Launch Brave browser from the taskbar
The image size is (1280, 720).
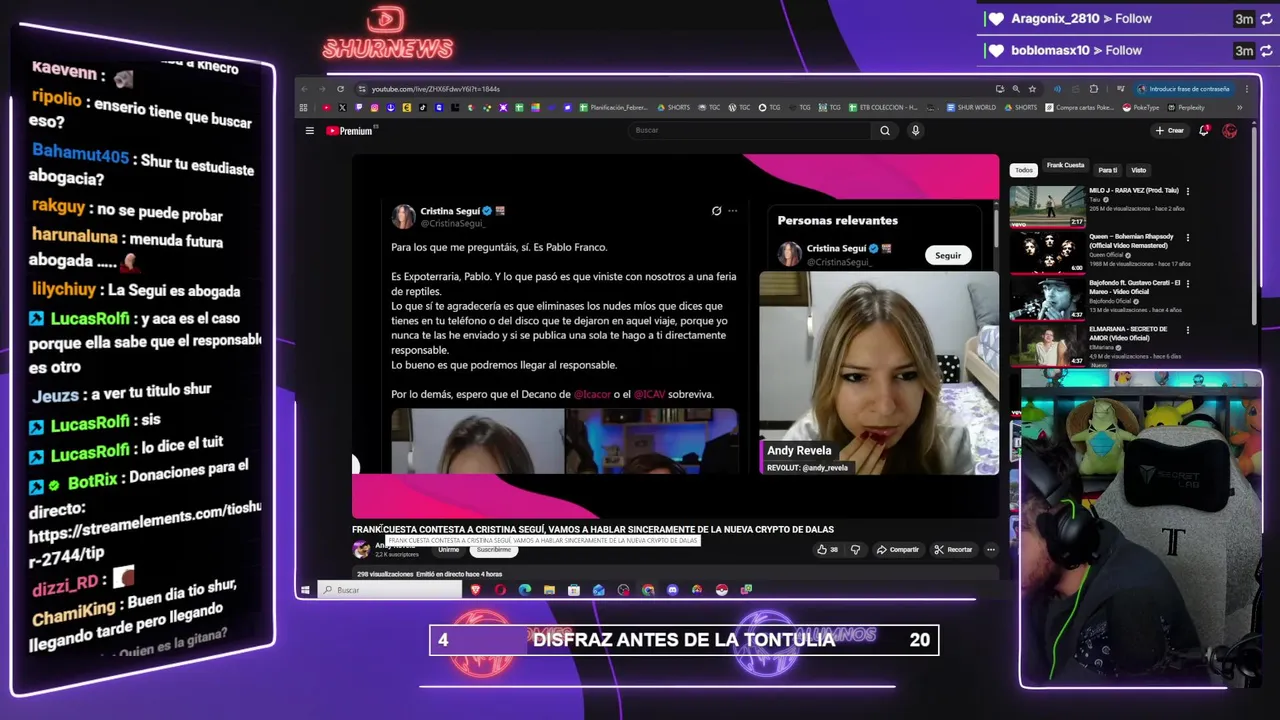(476, 590)
